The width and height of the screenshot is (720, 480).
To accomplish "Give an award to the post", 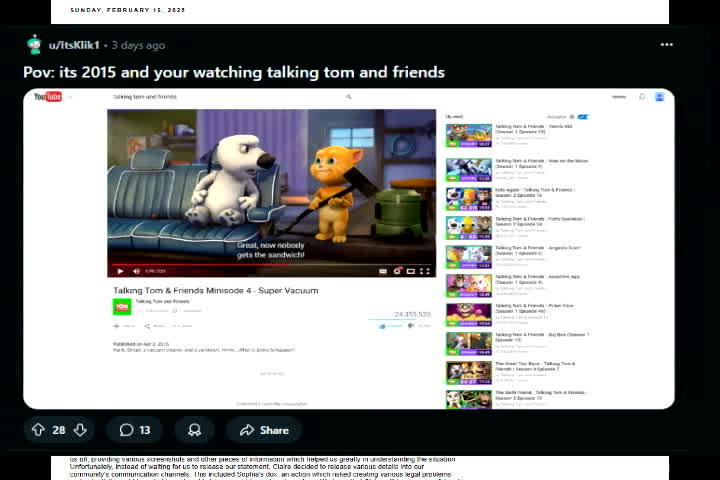I will click(x=194, y=430).
